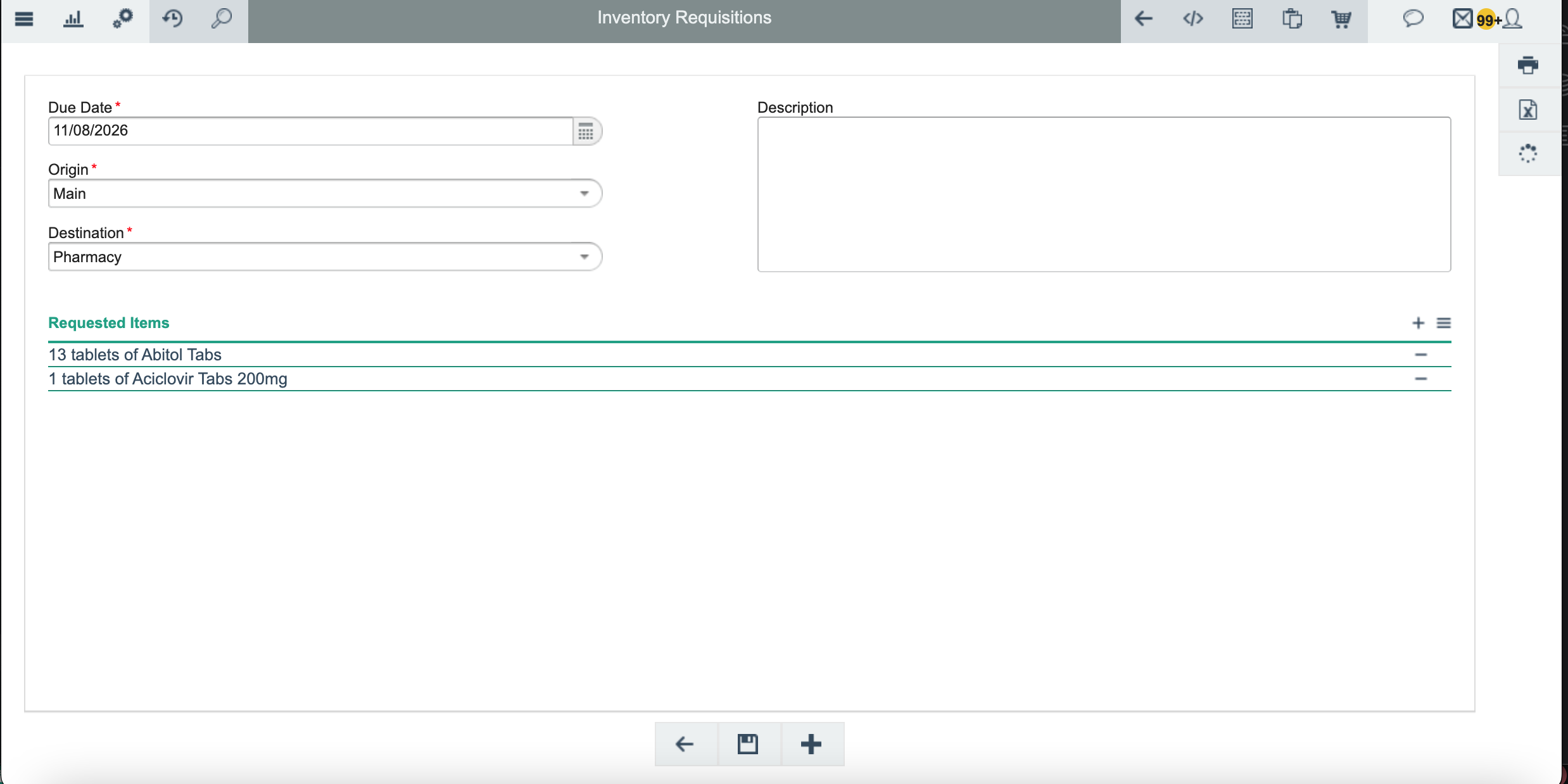Viewport: 1568px width, 784px height.
Task: Click the 99+ notifications badge
Action: click(x=1488, y=20)
